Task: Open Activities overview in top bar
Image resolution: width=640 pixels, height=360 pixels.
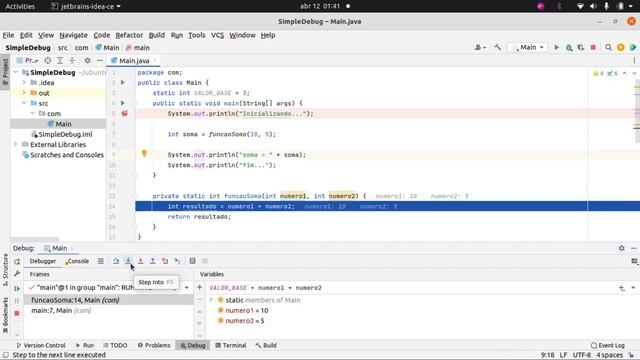Action: coord(20,6)
